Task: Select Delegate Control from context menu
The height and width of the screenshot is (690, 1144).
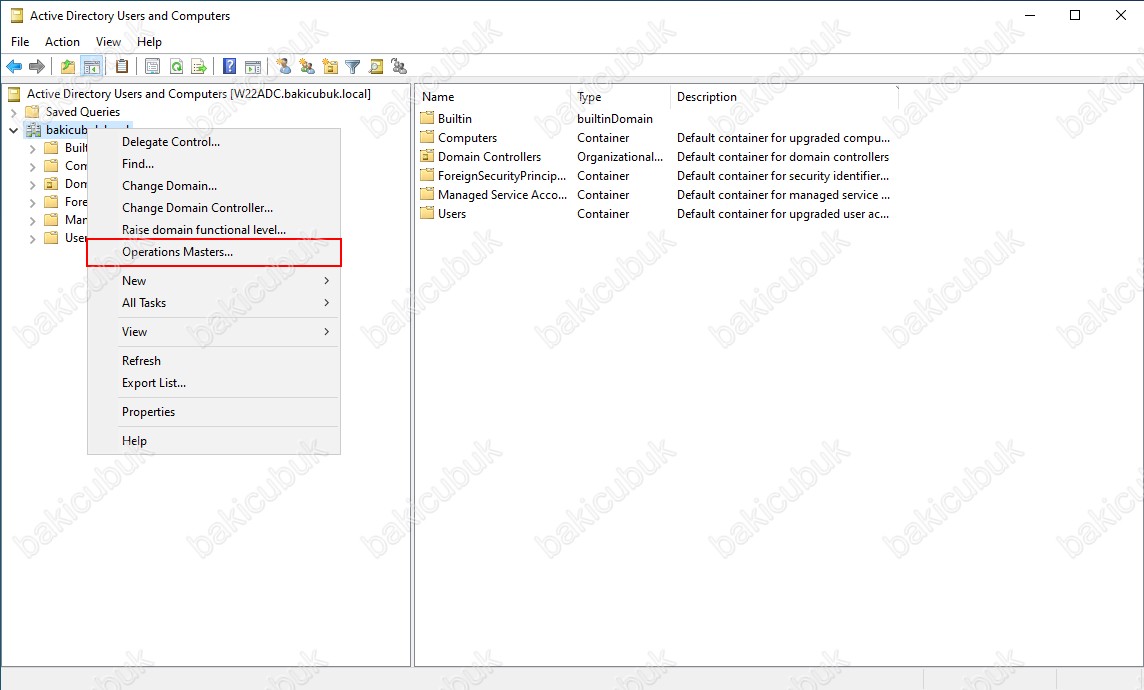Action: point(214,142)
